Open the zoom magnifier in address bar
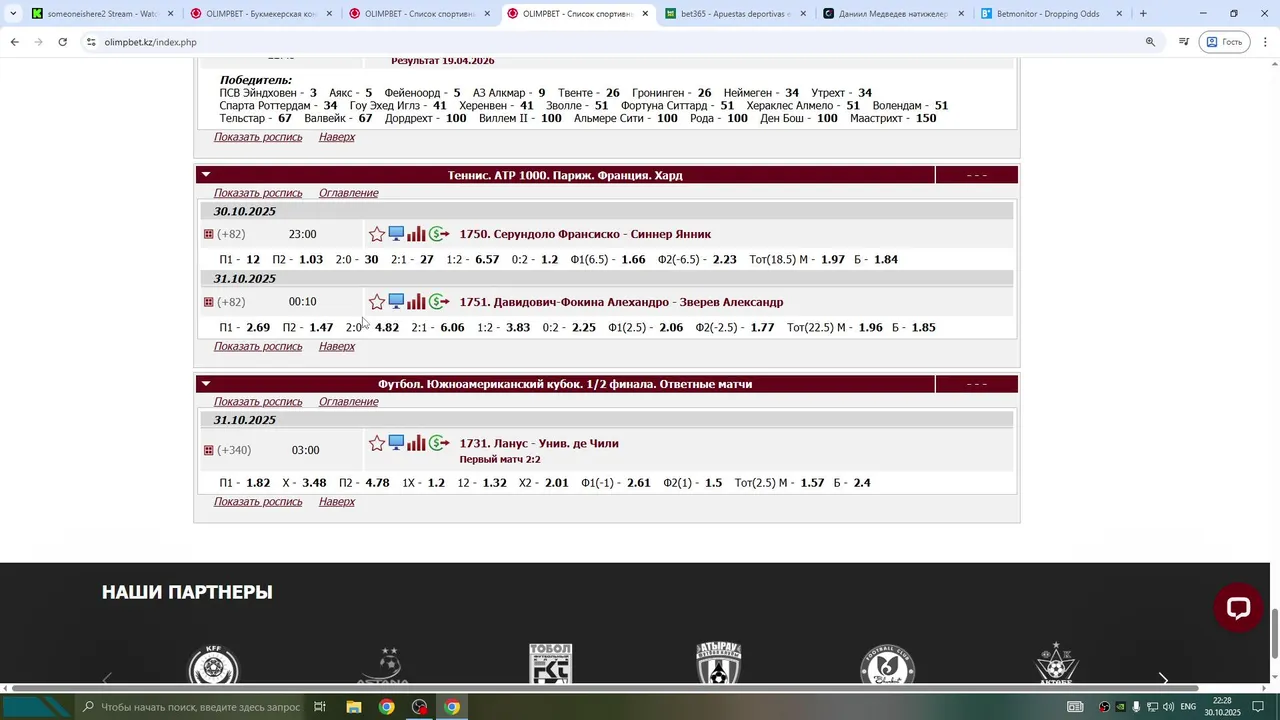The image size is (1280, 720). pyautogui.click(x=1150, y=42)
